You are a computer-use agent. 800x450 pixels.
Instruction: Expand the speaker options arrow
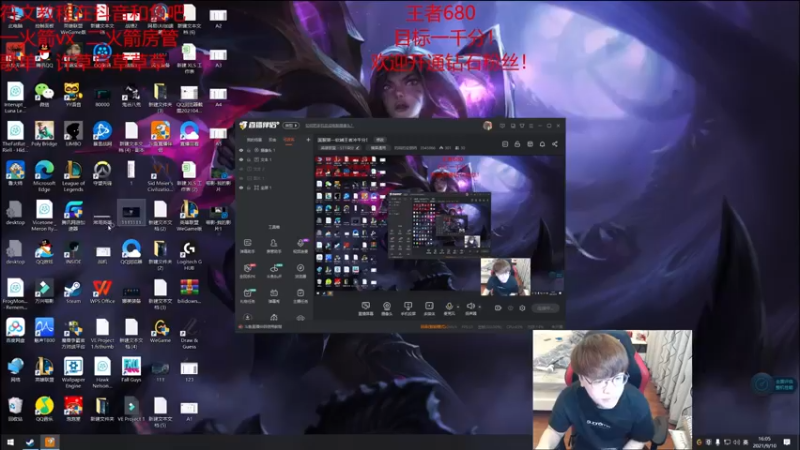[479, 307]
